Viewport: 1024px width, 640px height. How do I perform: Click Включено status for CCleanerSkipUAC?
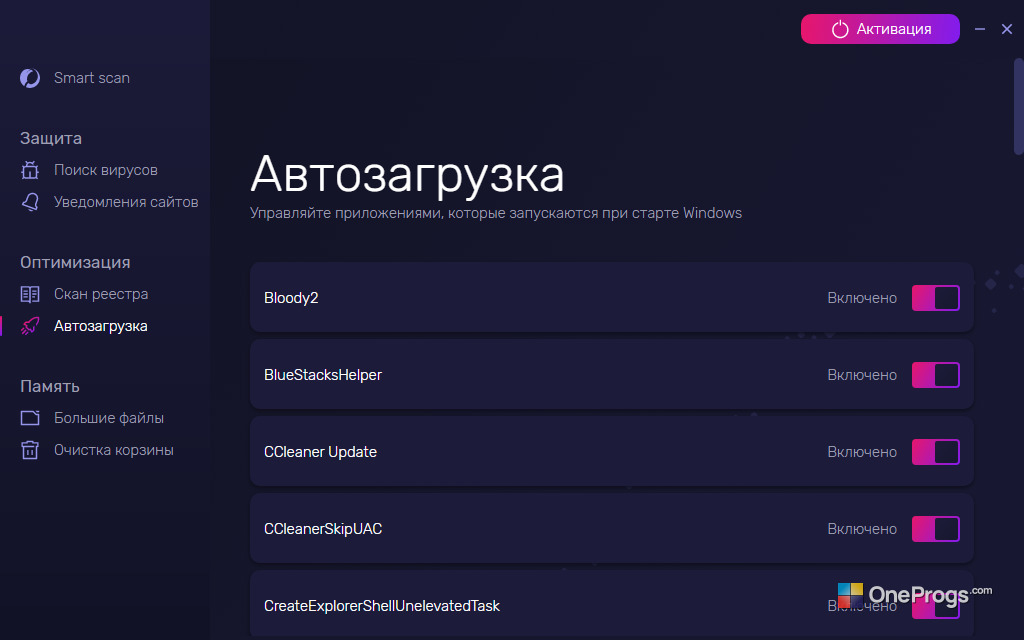tap(862, 529)
